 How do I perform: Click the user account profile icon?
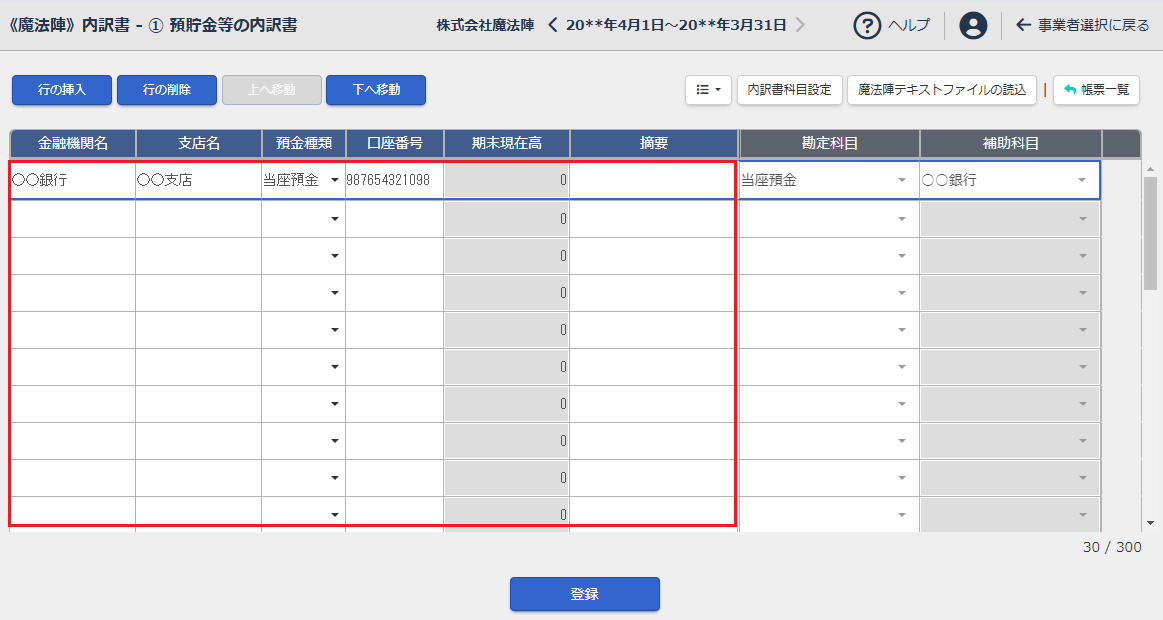[972, 26]
